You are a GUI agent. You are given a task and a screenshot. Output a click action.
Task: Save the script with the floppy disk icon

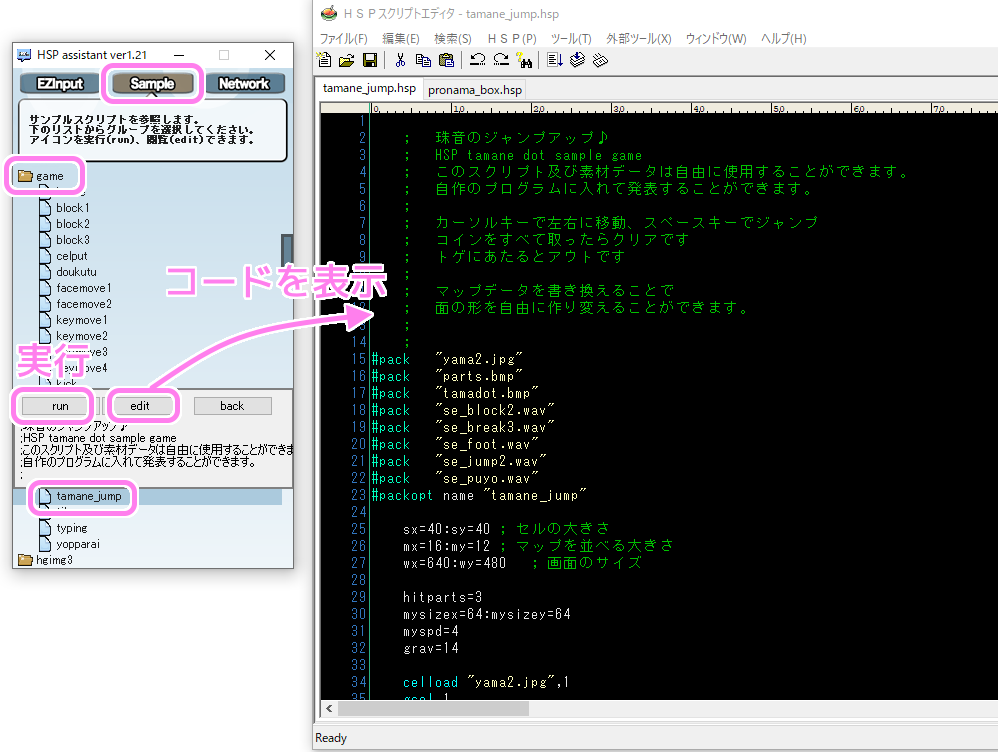[371, 60]
